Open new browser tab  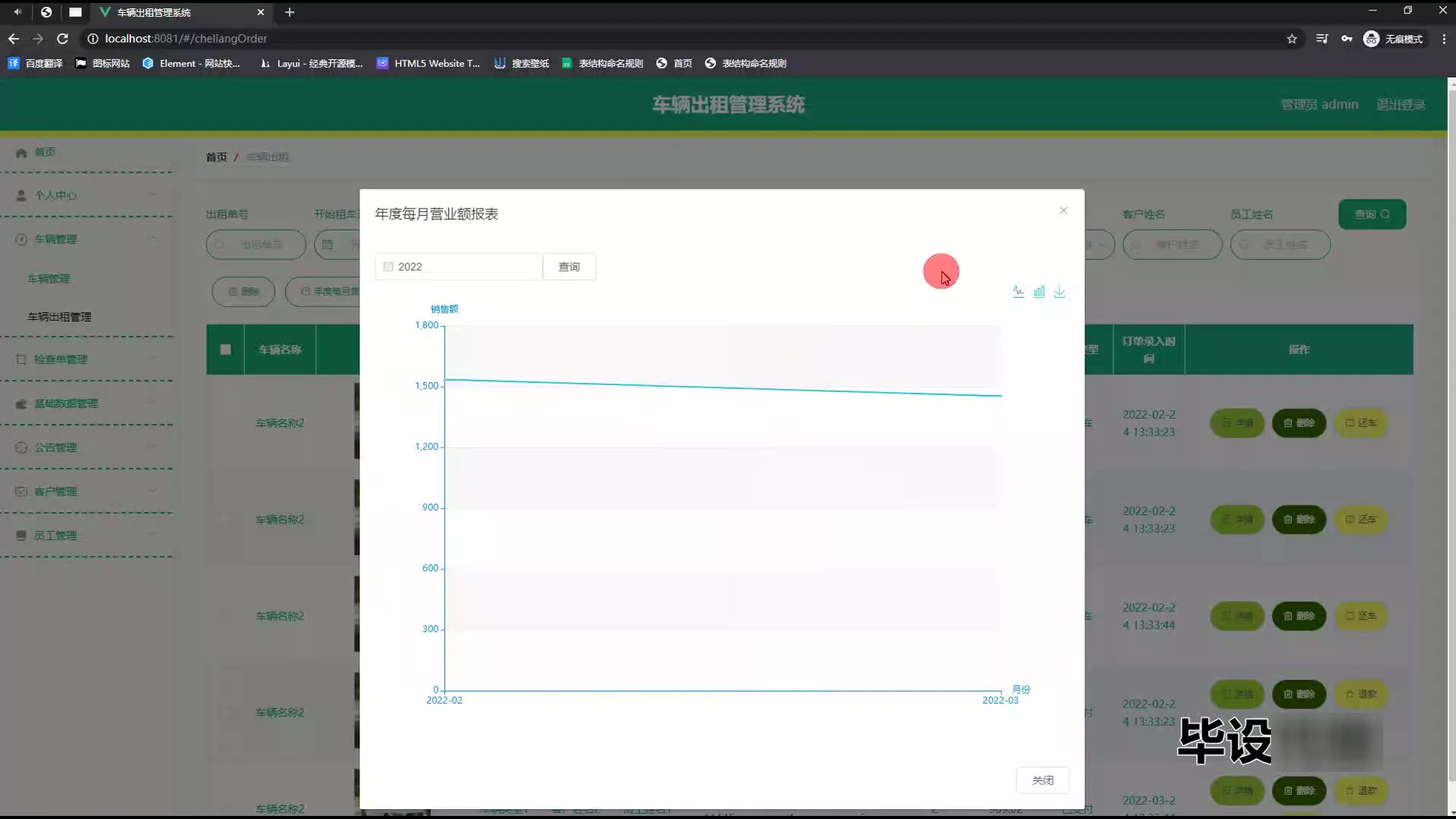coord(290,12)
